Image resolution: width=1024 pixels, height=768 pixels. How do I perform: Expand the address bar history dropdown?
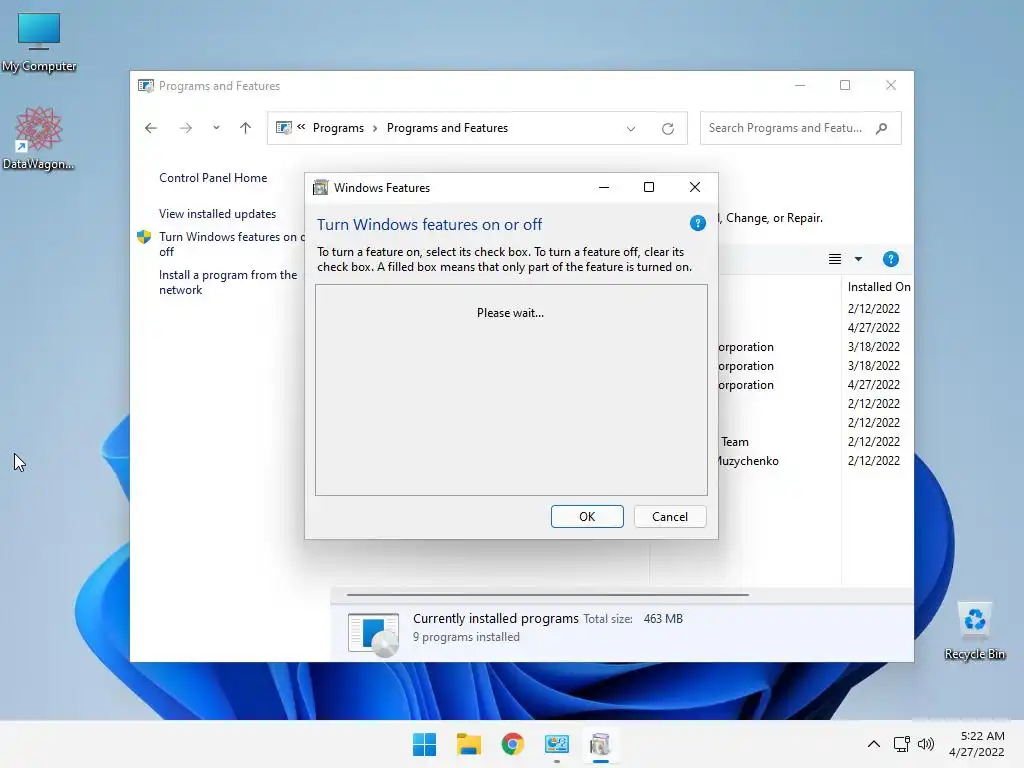tap(631, 129)
